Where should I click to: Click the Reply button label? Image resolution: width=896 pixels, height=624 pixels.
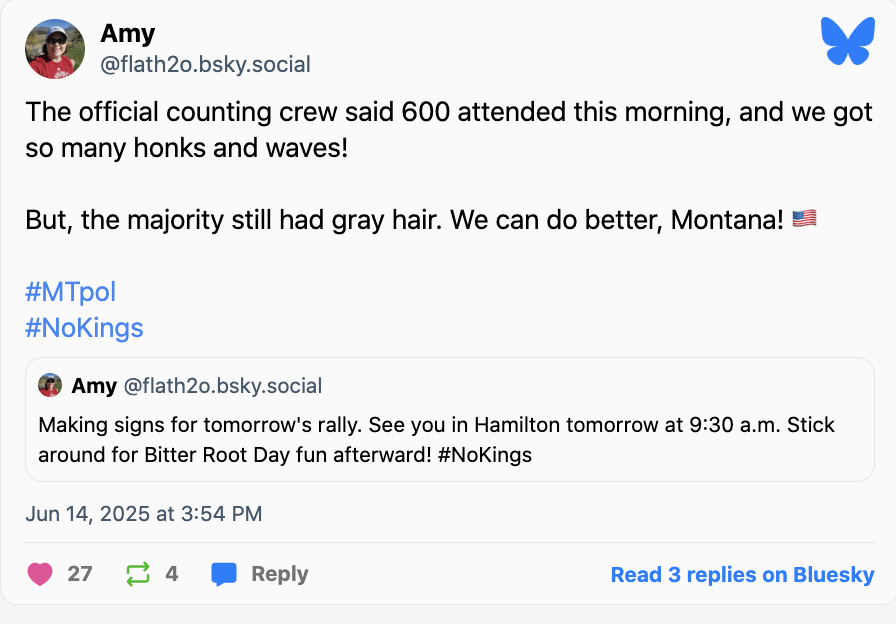click(279, 574)
